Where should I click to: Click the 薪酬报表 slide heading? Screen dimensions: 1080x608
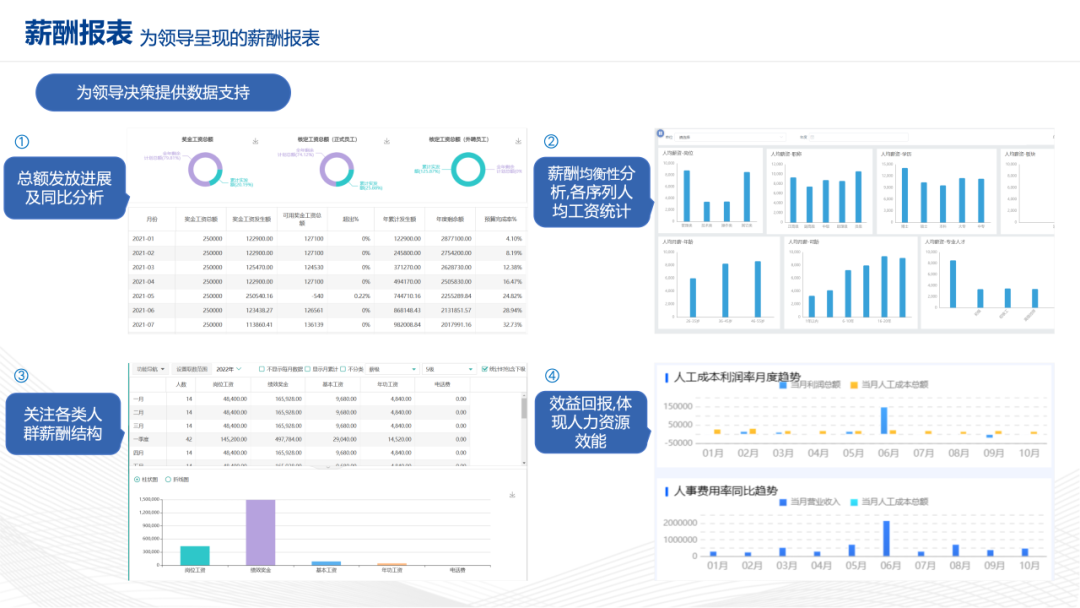79,33
